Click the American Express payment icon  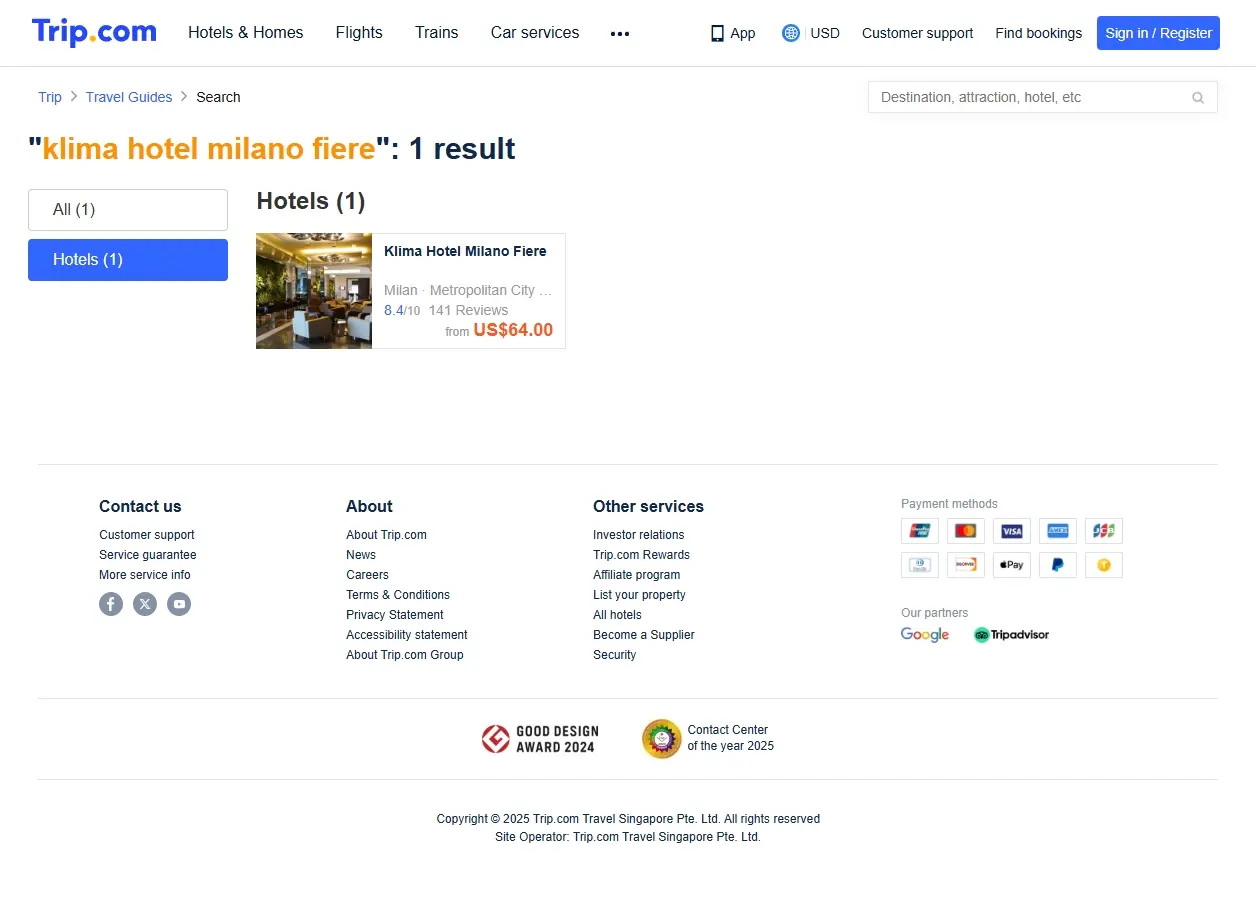click(x=1058, y=531)
